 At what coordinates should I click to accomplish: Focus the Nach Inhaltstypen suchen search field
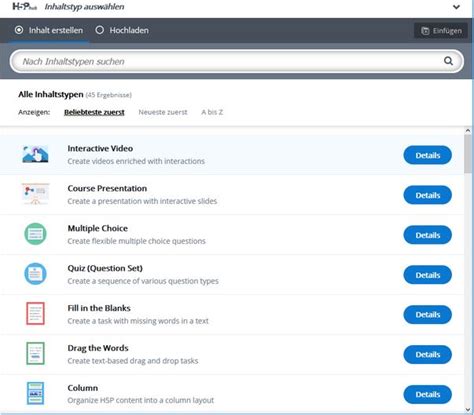click(237, 61)
